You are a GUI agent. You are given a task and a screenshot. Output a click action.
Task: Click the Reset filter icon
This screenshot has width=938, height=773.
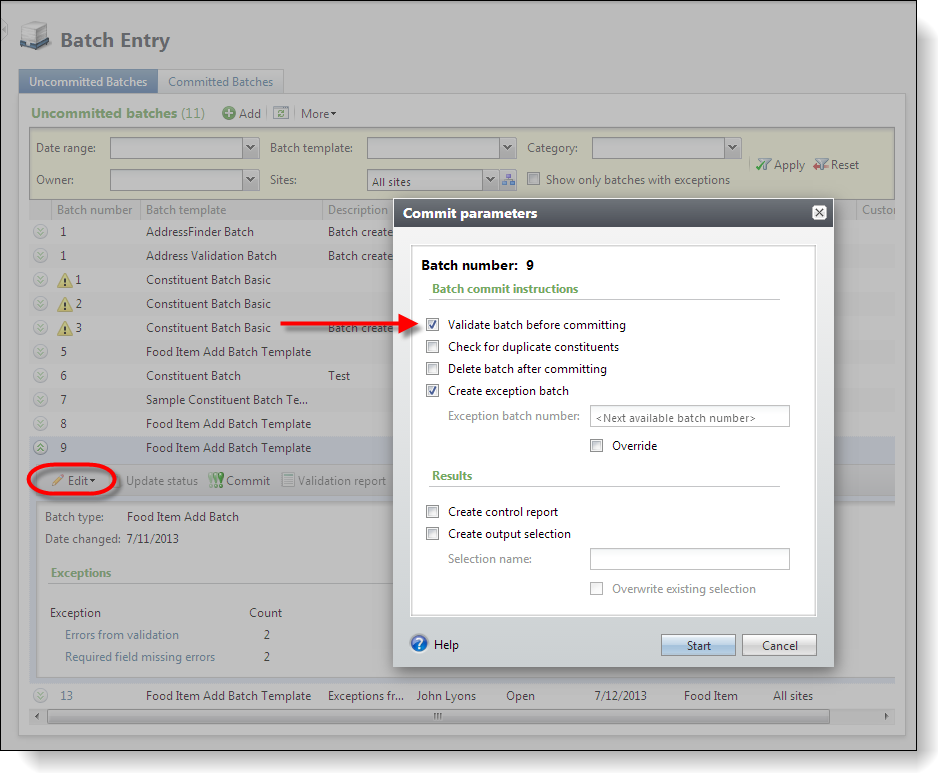(x=821, y=165)
